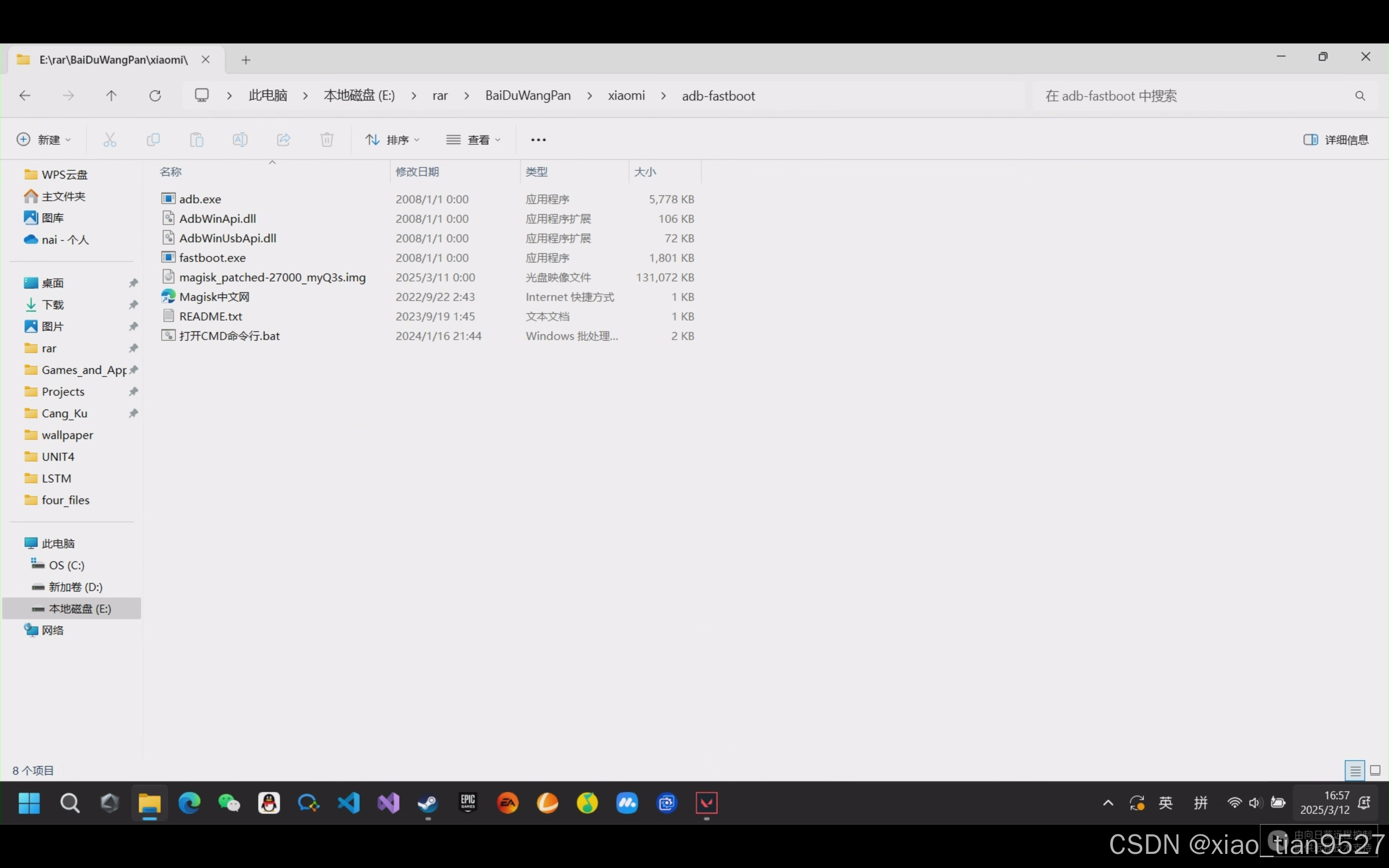Click the Rename toolbar icon
This screenshot has height=868, width=1389.
pyautogui.click(x=240, y=139)
